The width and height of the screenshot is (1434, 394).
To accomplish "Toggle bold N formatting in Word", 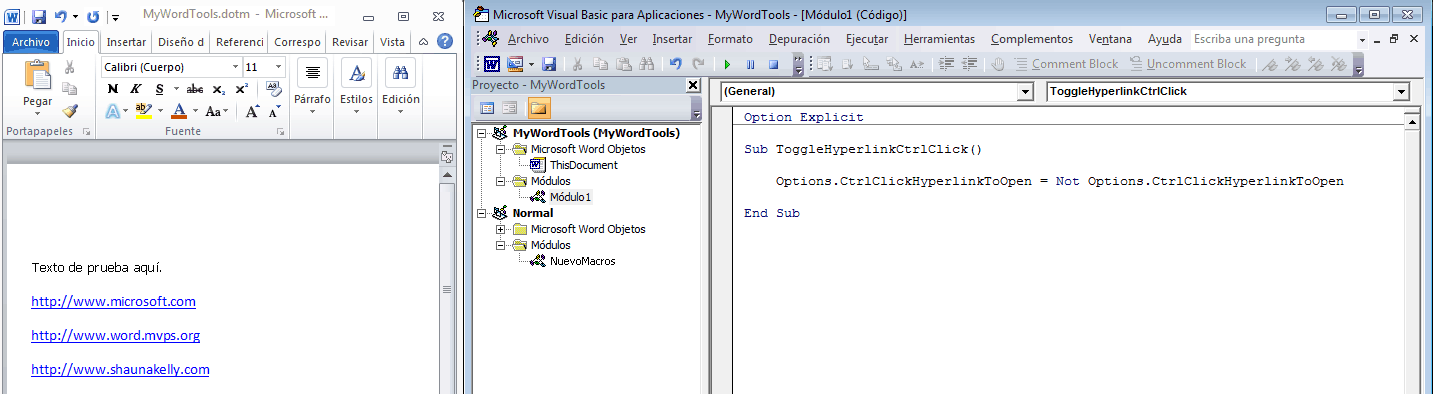I will click(112, 89).
